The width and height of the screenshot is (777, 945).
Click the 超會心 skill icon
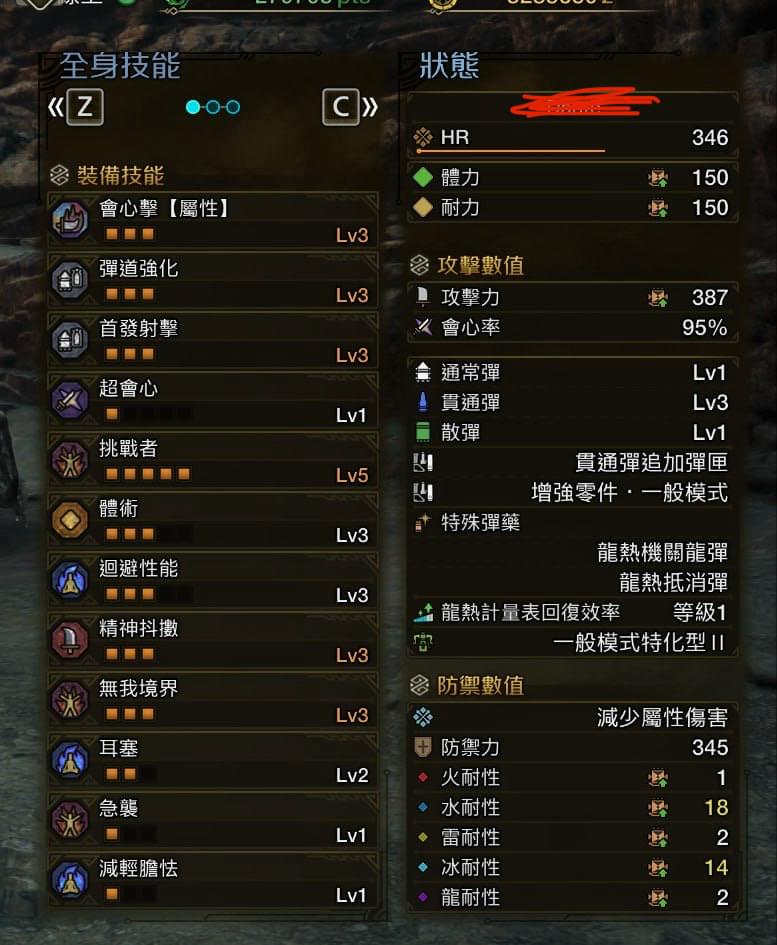70,400
